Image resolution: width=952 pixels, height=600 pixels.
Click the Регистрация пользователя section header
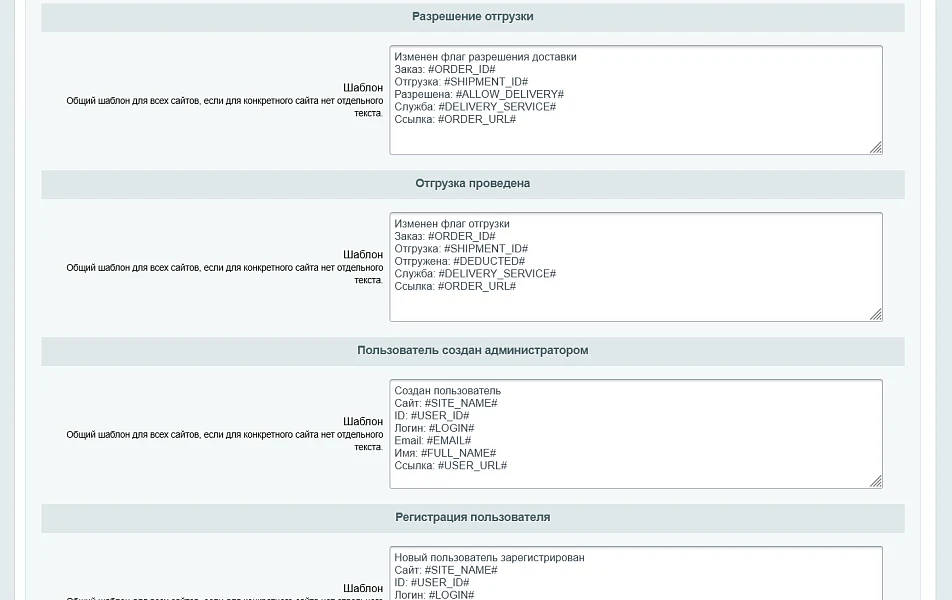coord(473,518)
